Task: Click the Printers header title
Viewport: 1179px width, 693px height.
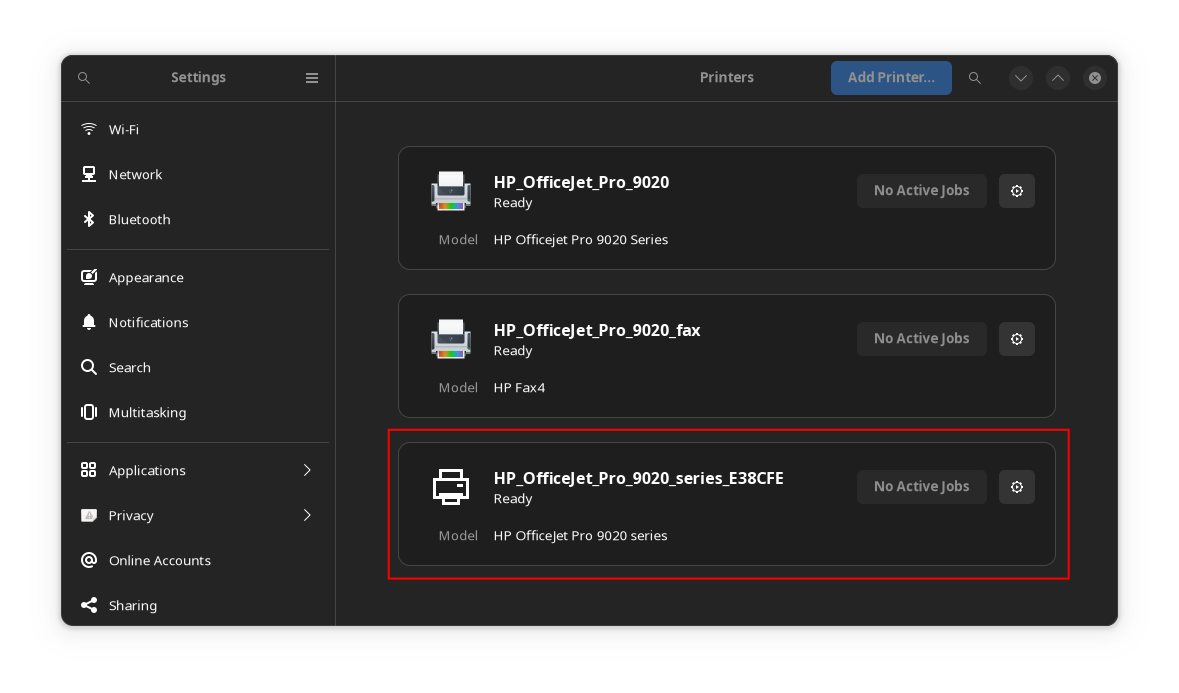Action: tap(726, 77)
